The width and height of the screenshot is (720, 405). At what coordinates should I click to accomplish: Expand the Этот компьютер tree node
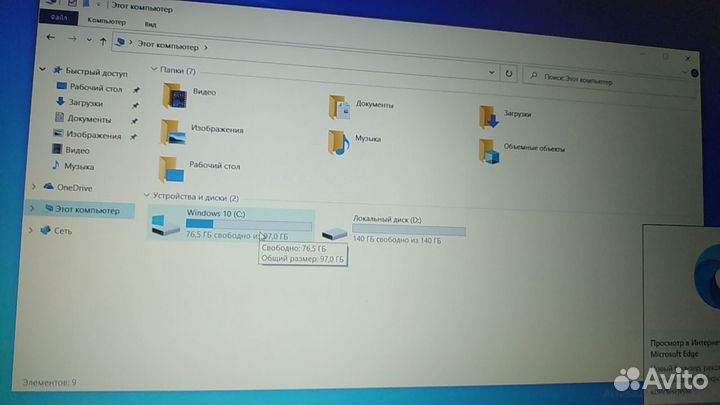(x=32, y=208)
